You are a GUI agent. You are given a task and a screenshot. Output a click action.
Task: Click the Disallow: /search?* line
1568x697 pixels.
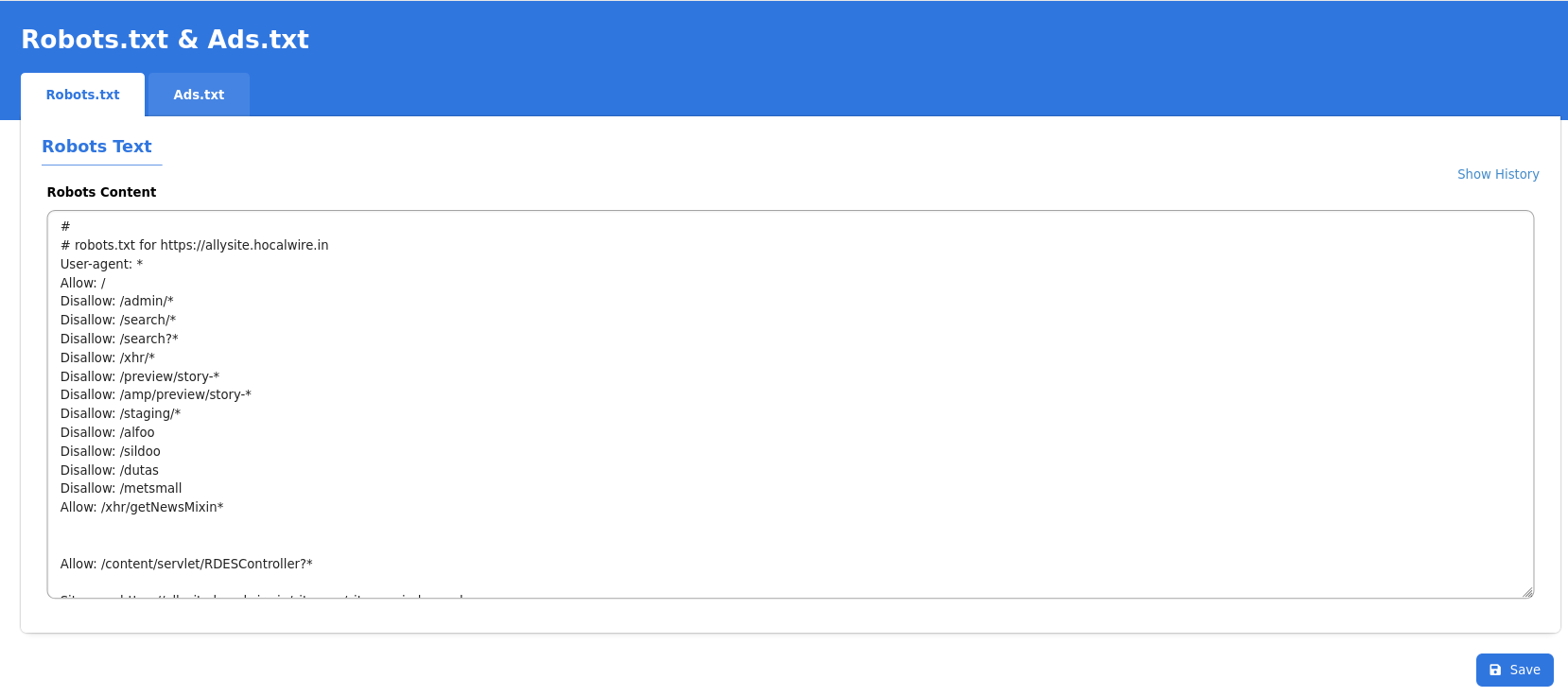(119, 339)
